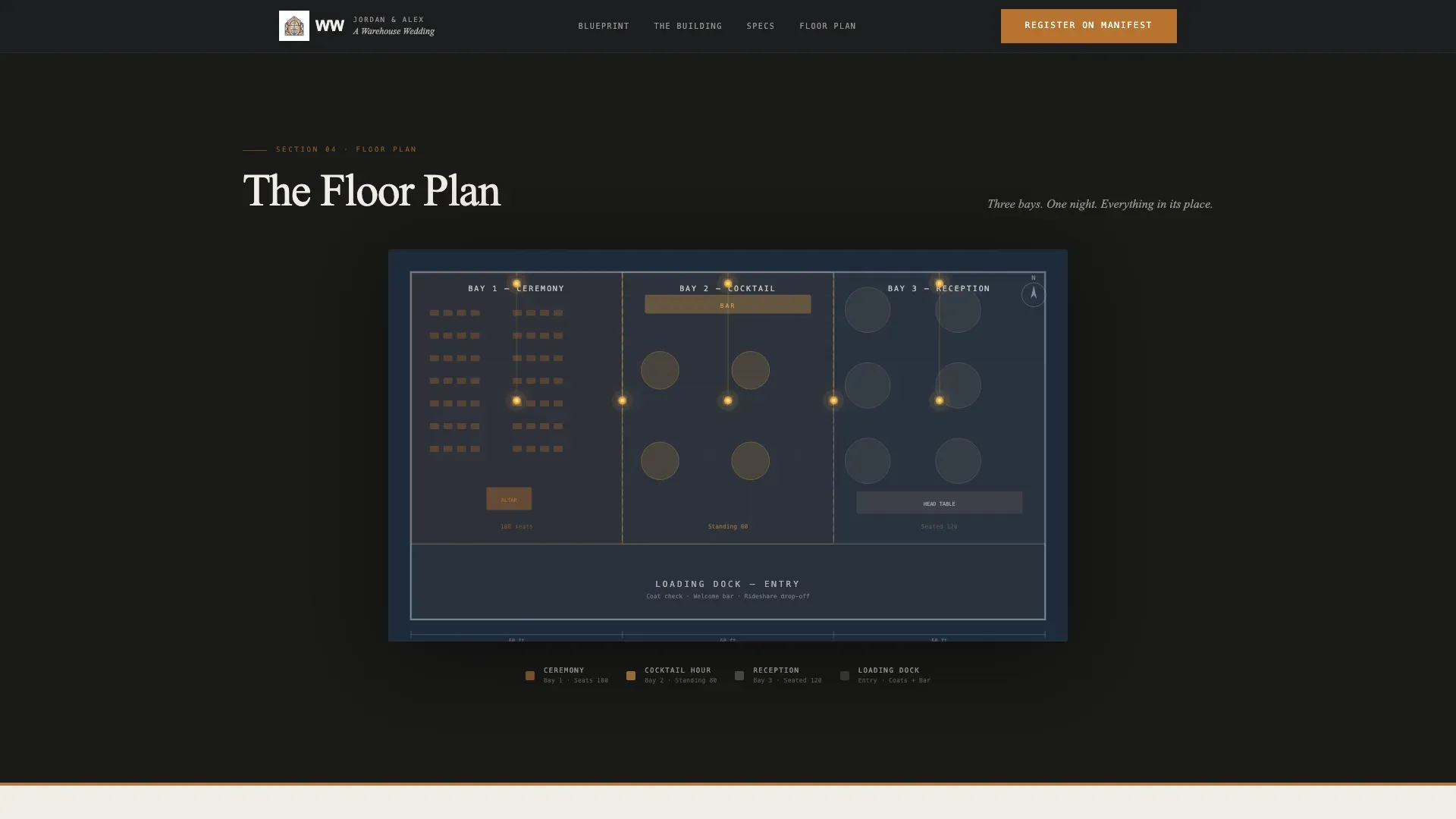Click the north compass arrow icon

tap(1033, 293)
